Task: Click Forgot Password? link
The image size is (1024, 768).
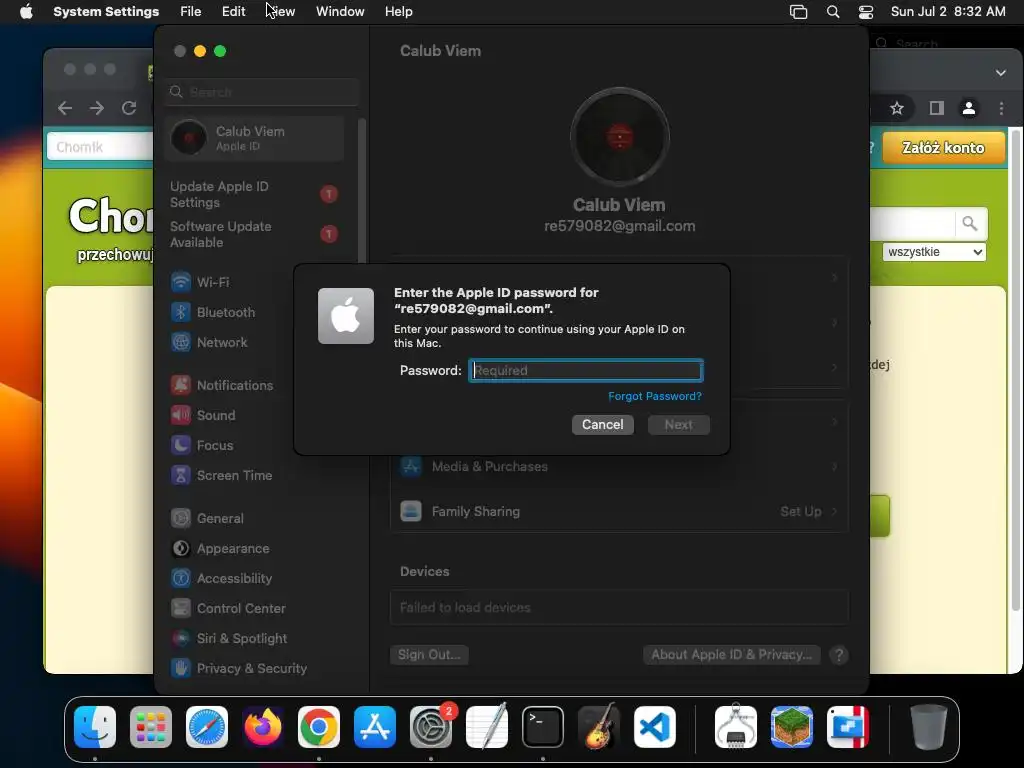Action: 655,396
